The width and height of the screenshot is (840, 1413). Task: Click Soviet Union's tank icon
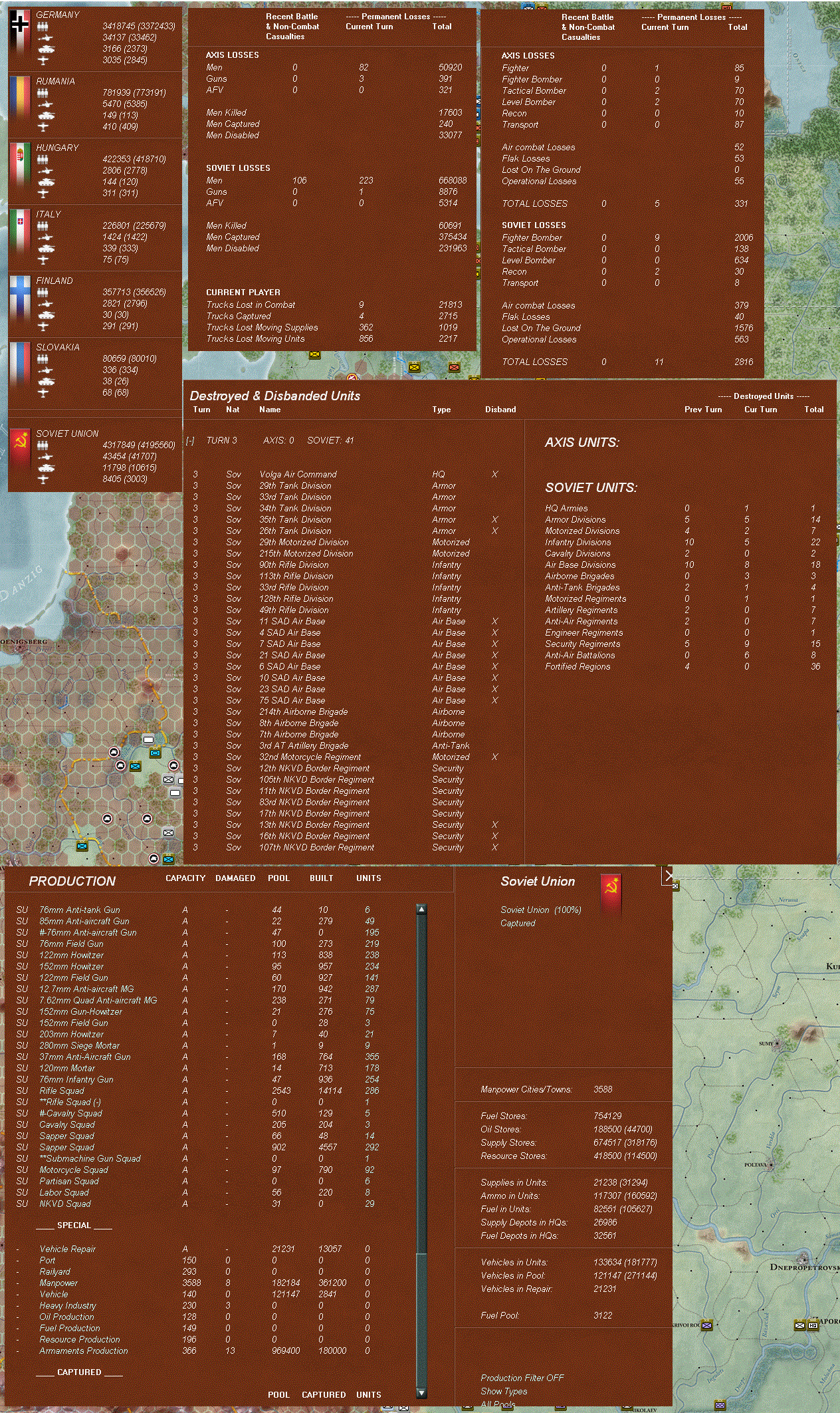point(46,467)
